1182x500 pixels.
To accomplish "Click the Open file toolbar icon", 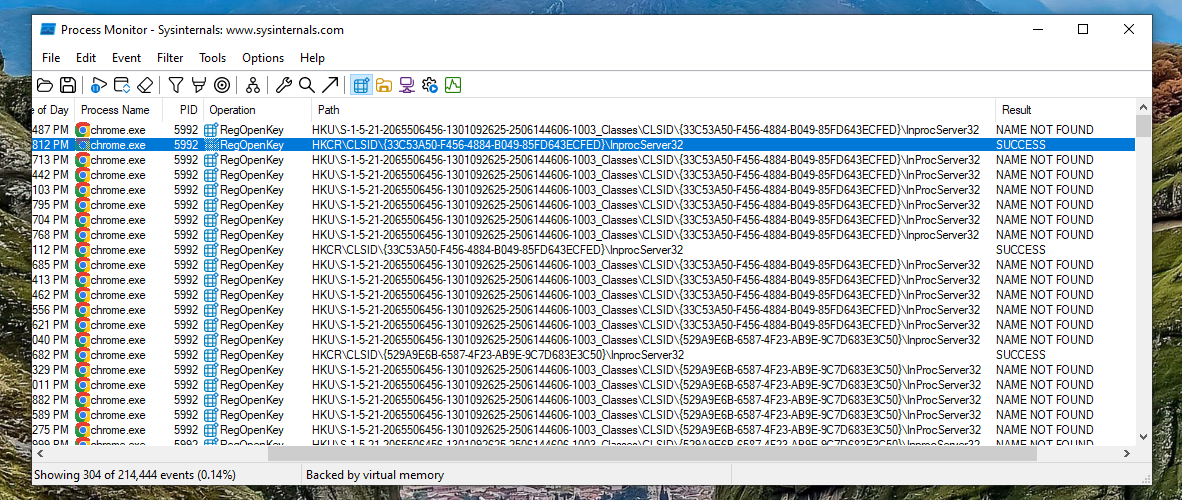I will click(45, 85).
